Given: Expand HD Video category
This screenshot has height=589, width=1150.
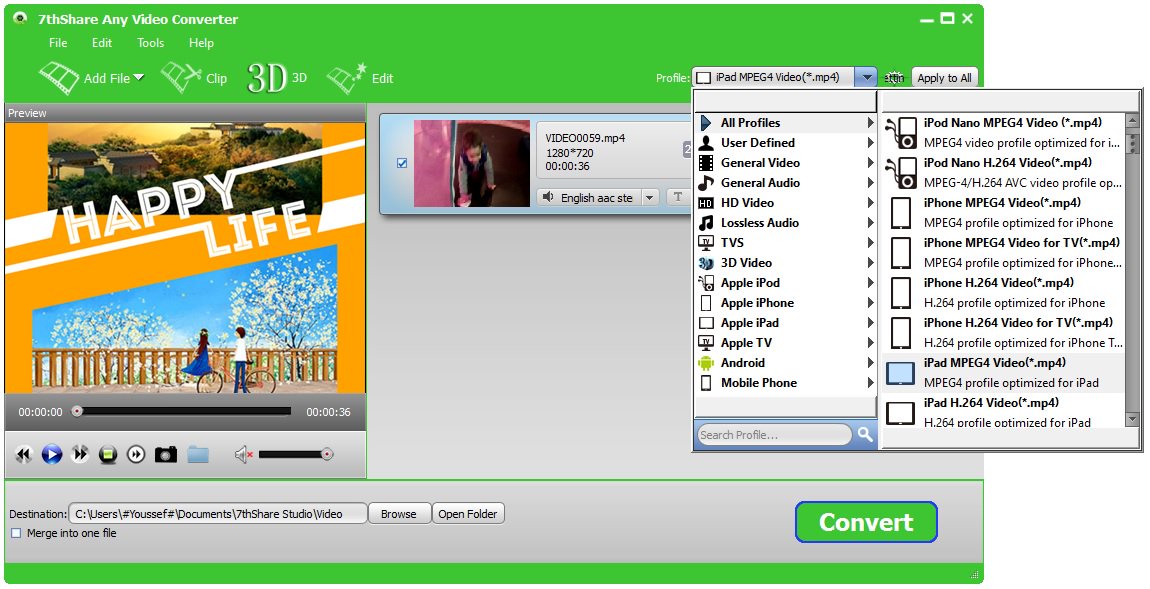Looking at the screenshot, I should pyautogui.click(x=785, y=202).
